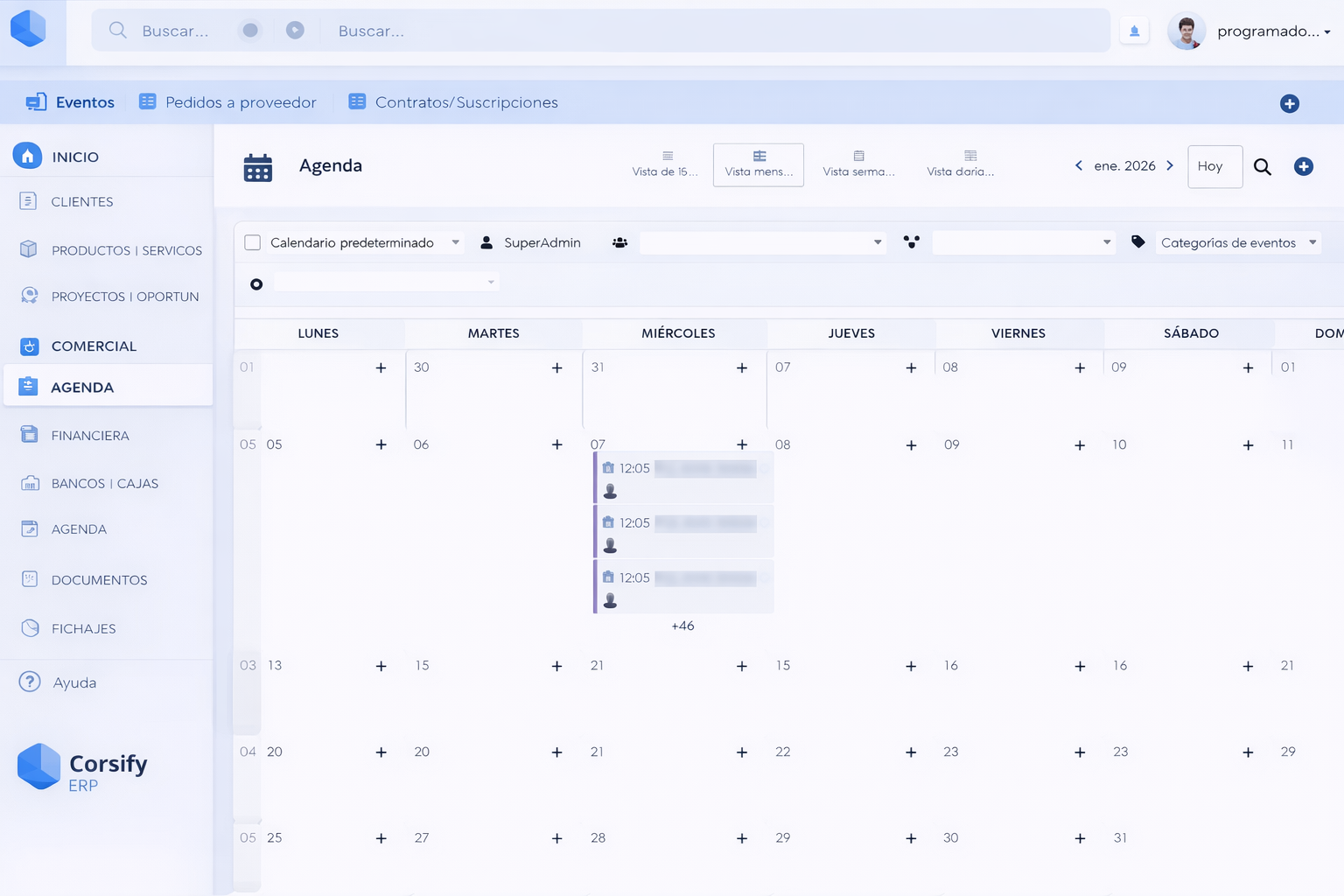The height and width of the screenshot is (896, 1344).
Task: Click the magnifier search icon beside Hoy
Action: [x=1262, y=166]
